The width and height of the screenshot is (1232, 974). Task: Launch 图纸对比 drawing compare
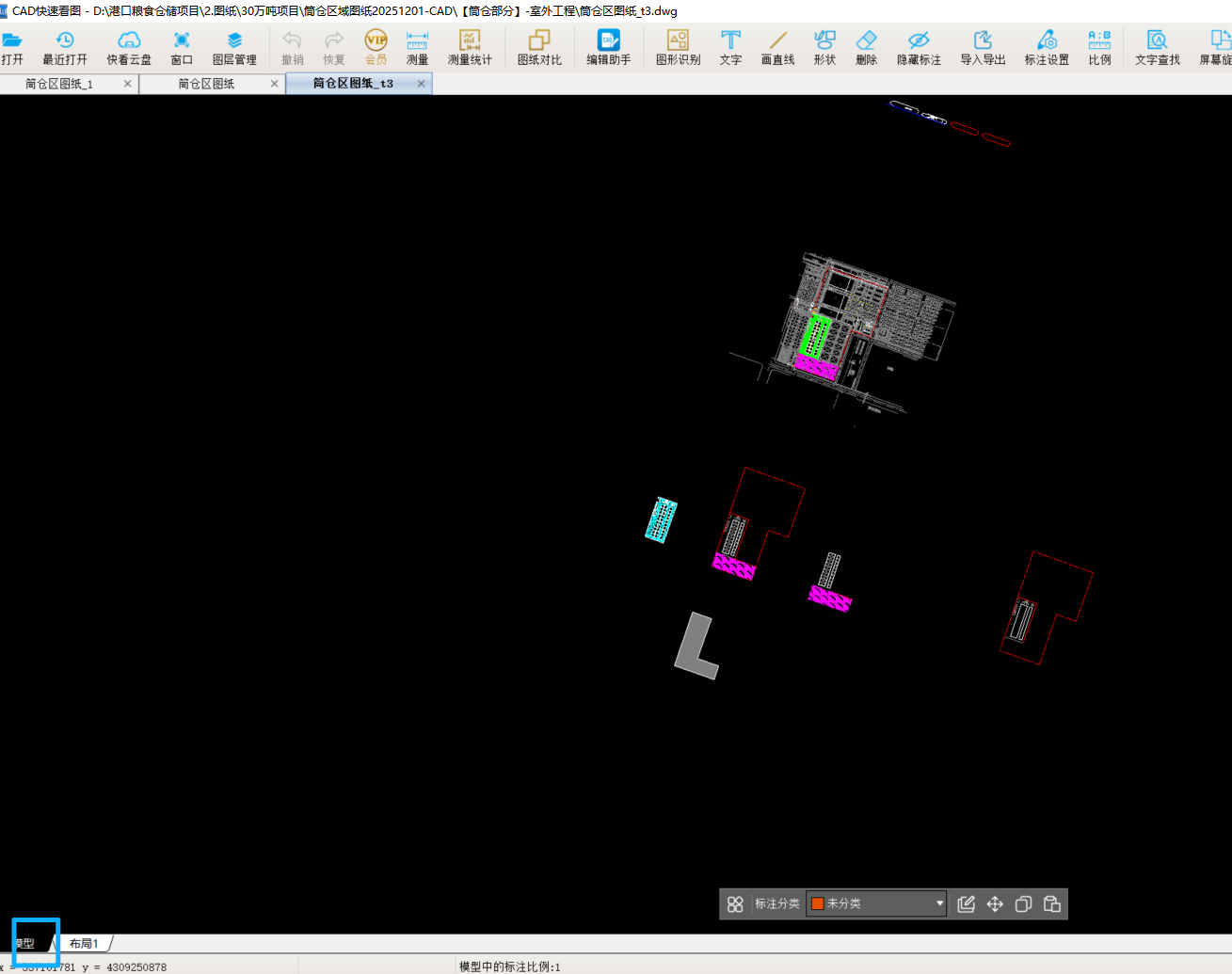click(x=539, y=47)
